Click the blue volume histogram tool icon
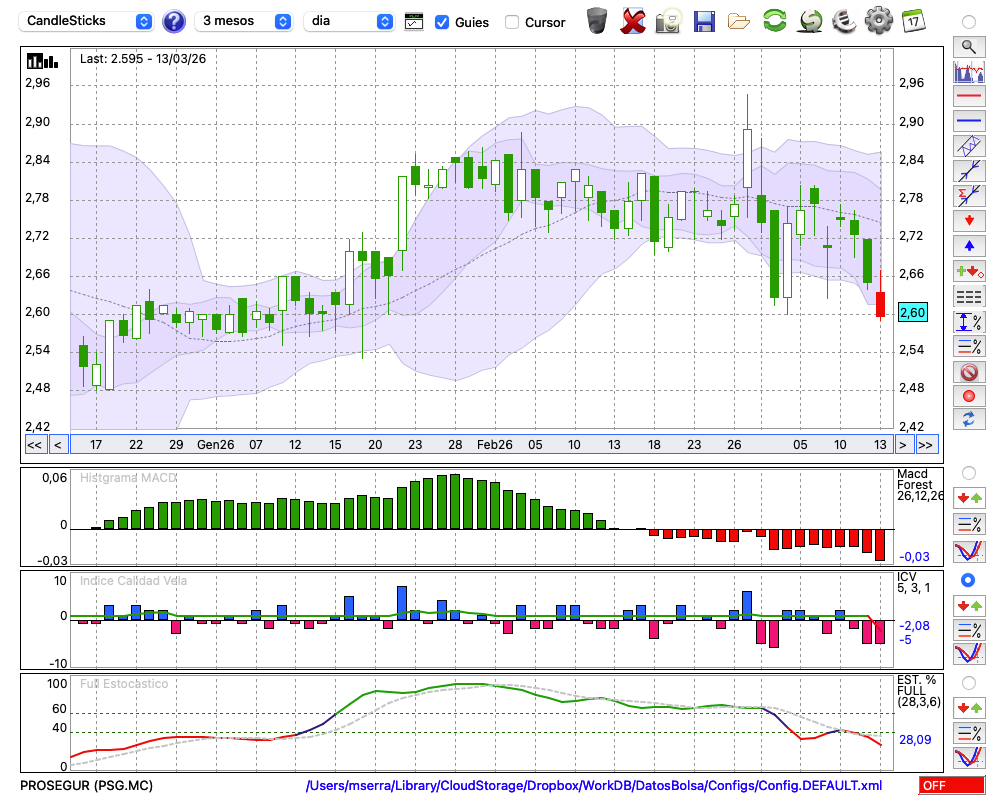This screenshot has height=800, width=1000. coord(969,71)
